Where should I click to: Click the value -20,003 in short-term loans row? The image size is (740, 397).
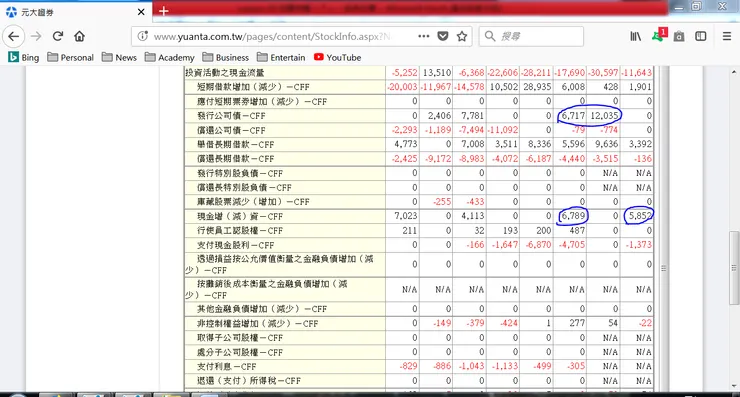tap(402, 87)
